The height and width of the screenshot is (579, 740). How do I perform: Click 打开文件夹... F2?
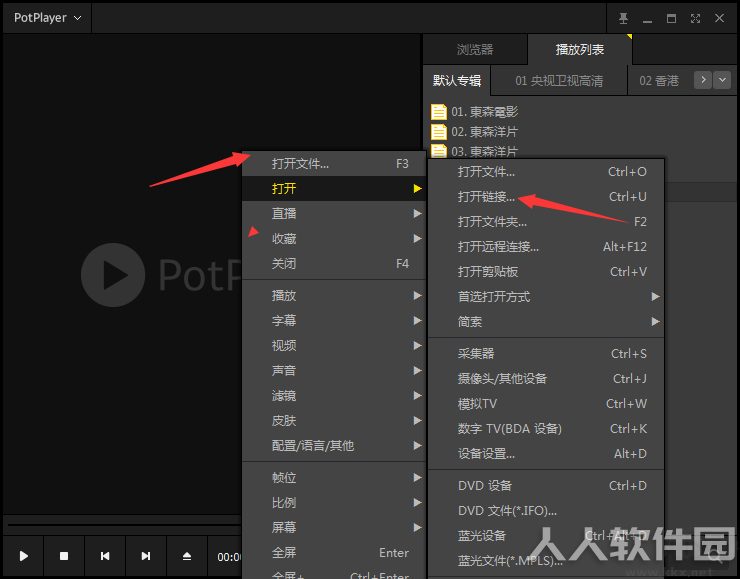tap(546, 222)
